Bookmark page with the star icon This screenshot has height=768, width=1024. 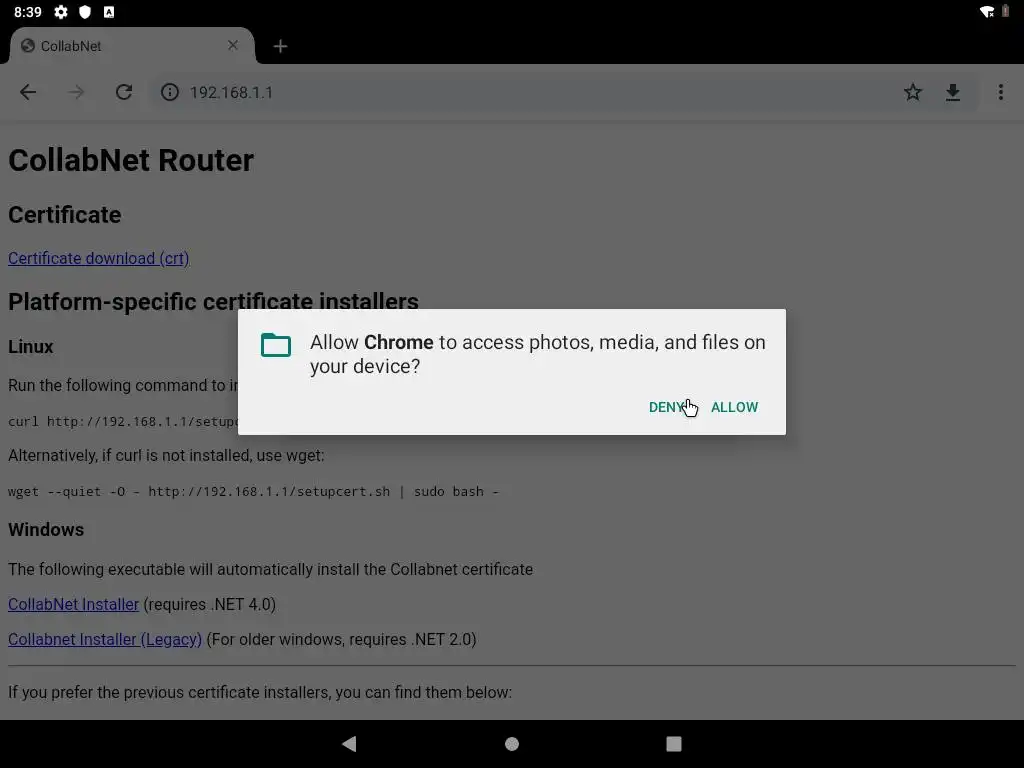click(x=912, y=92)
